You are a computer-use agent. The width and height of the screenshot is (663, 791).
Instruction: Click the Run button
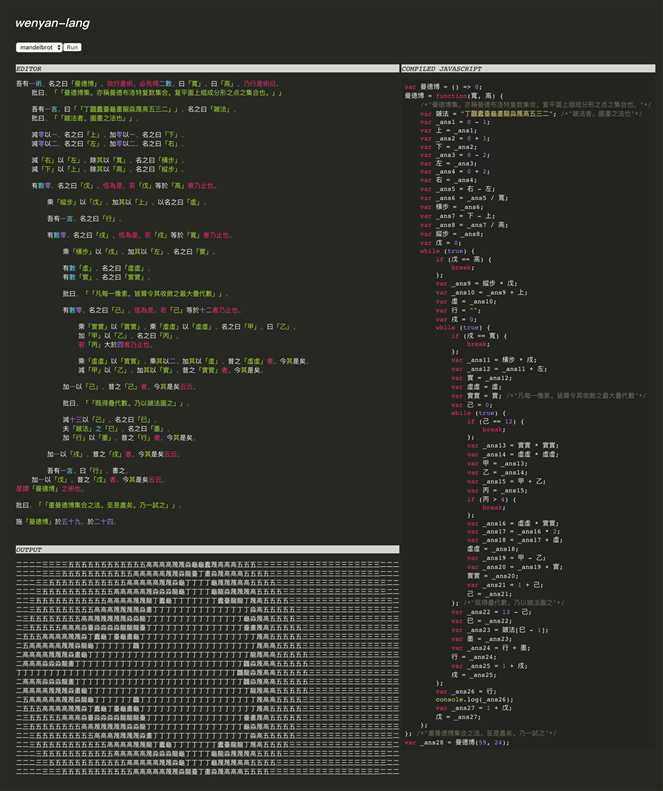73,47
